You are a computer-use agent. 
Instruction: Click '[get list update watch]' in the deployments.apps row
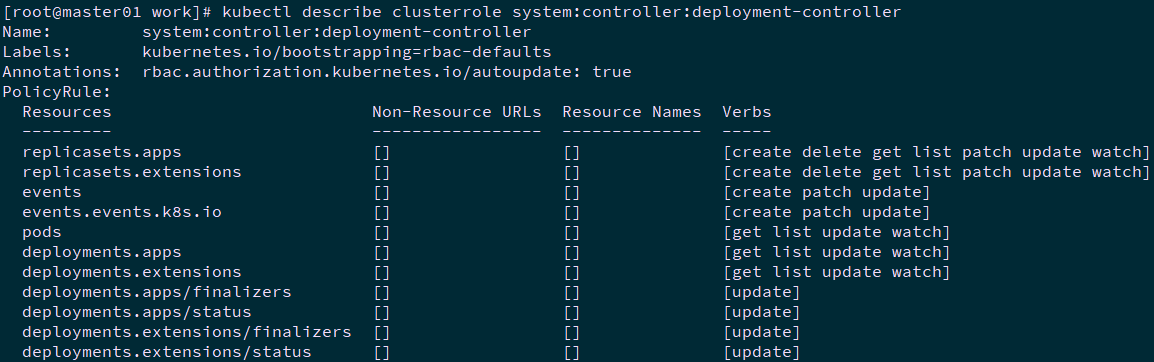(x=837, y=252)
